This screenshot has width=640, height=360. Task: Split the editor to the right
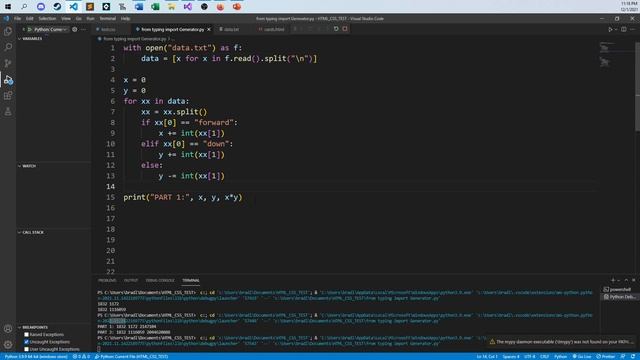[624, 29]
